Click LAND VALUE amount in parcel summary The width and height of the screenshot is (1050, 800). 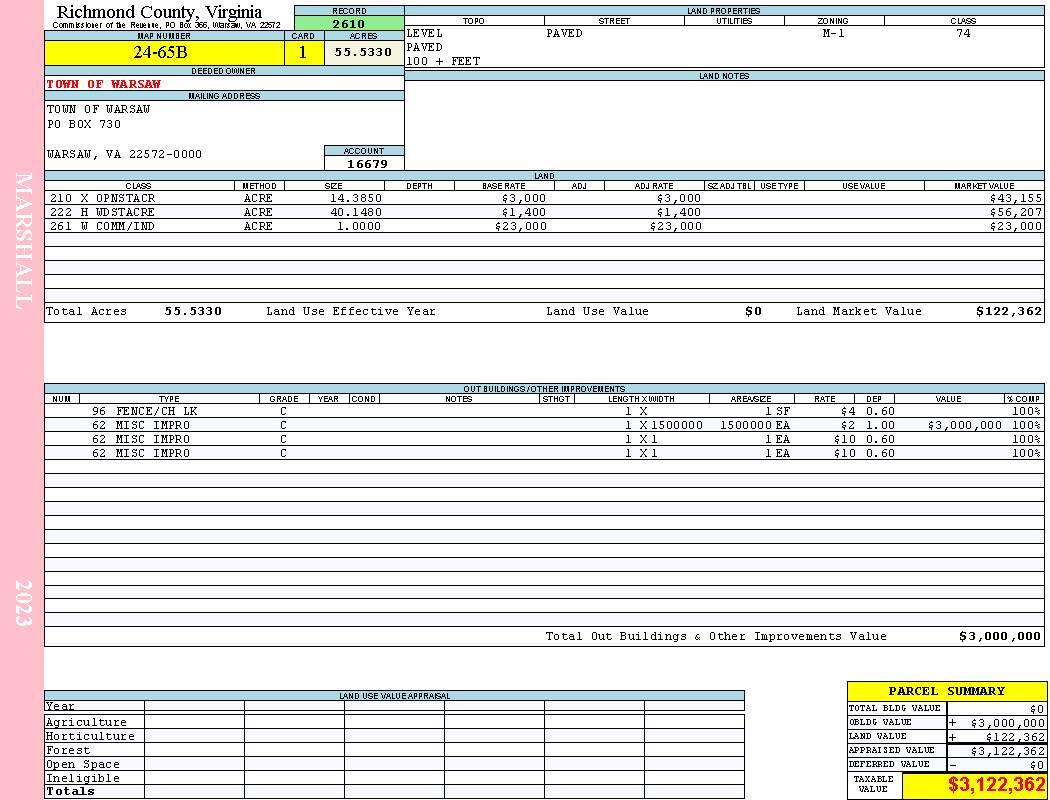1015,737
